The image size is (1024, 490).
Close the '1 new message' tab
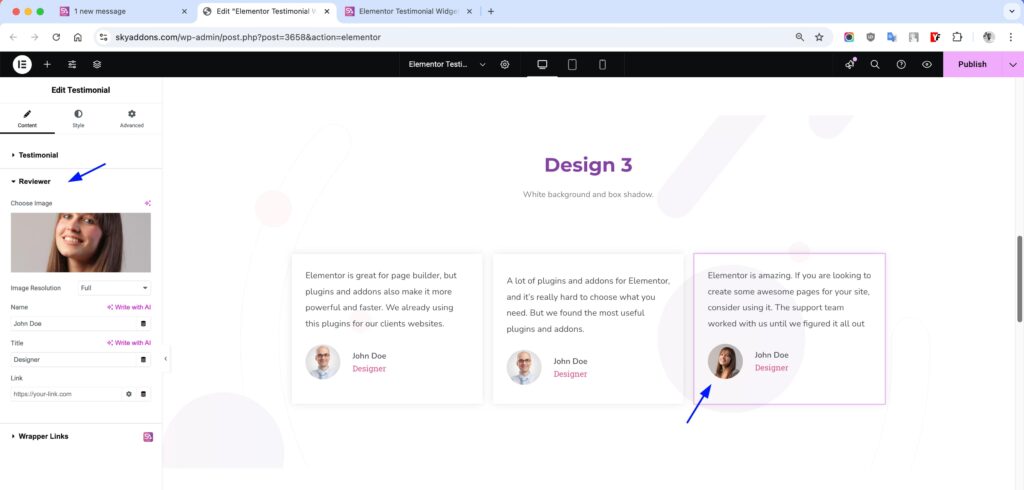click(184, 11)
